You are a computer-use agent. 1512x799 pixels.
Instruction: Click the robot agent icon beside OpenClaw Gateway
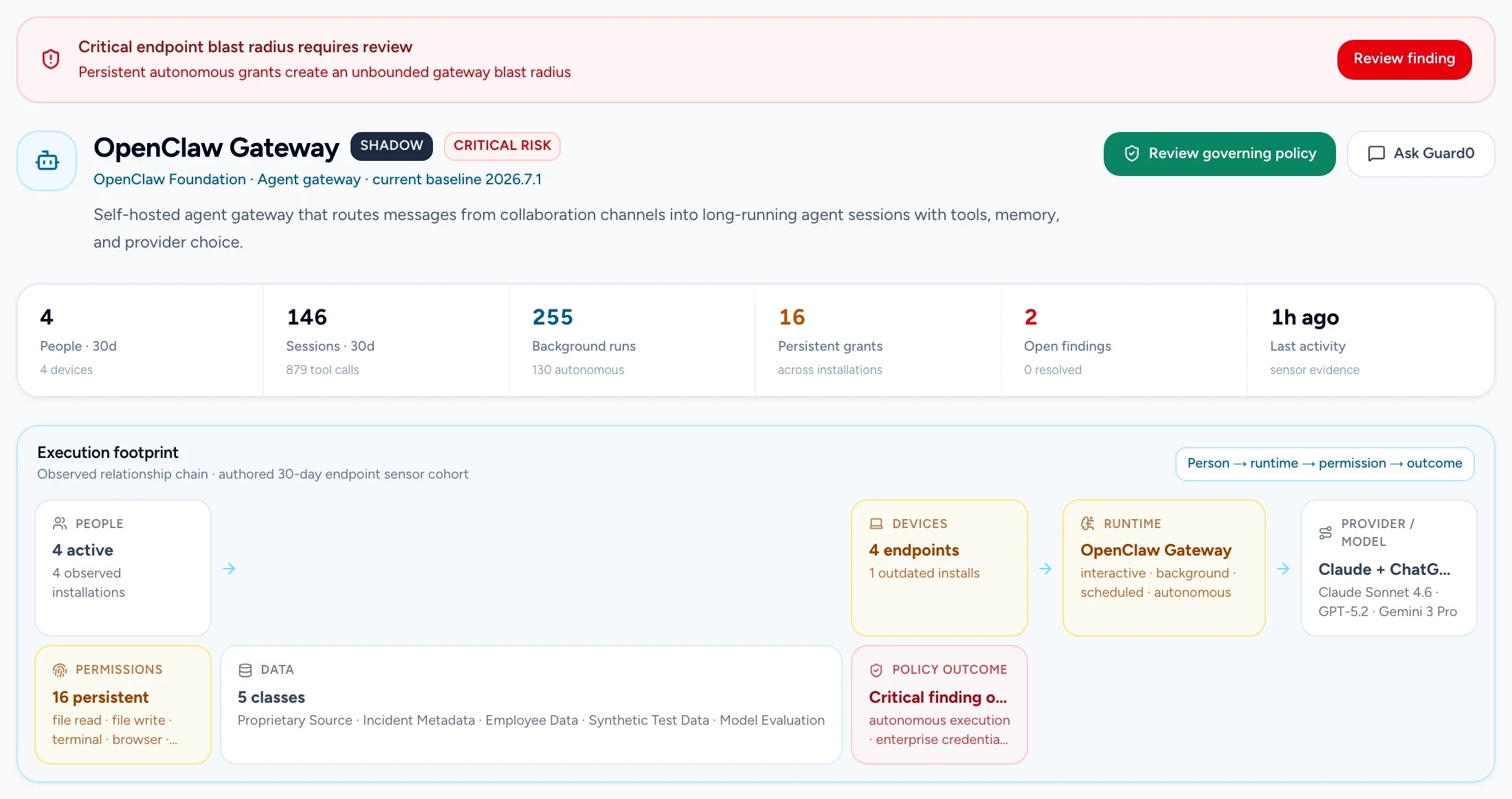pyautogui.click(x=47, y=161)
